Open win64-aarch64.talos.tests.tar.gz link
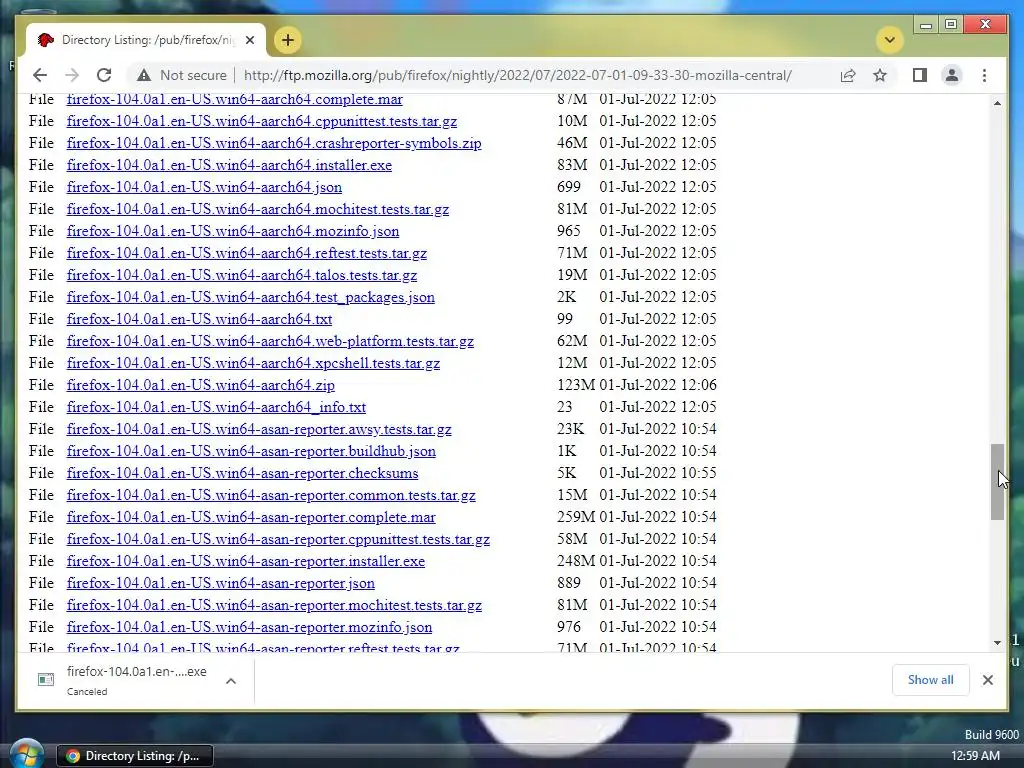Image resolution: width=1024 pixels, height=768 pixels. click(x=242, y=276)
